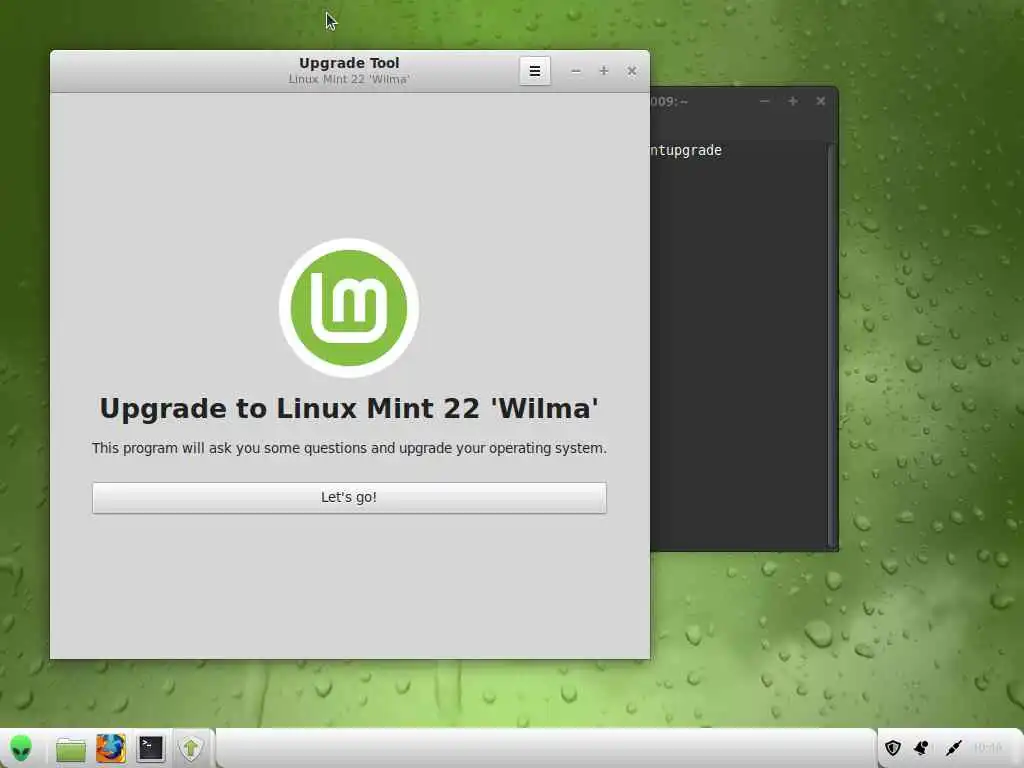Open the network connection tray icon
Screen dimensions: 1024x768
(x=953, y=748)
